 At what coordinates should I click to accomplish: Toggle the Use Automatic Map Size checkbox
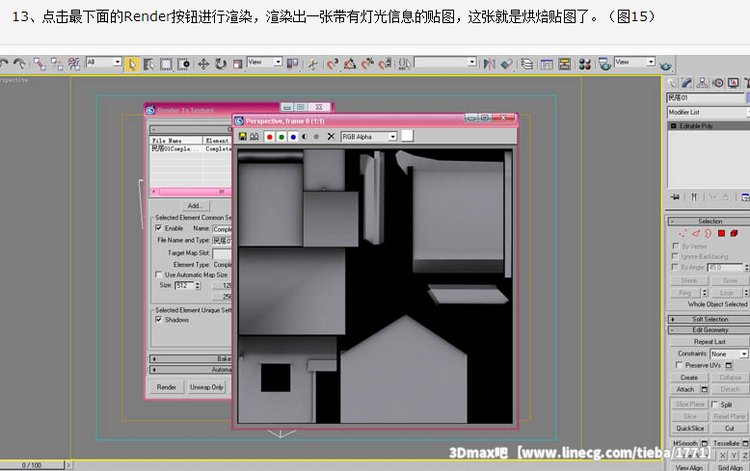pyautogui.click(x=159, y=275)
